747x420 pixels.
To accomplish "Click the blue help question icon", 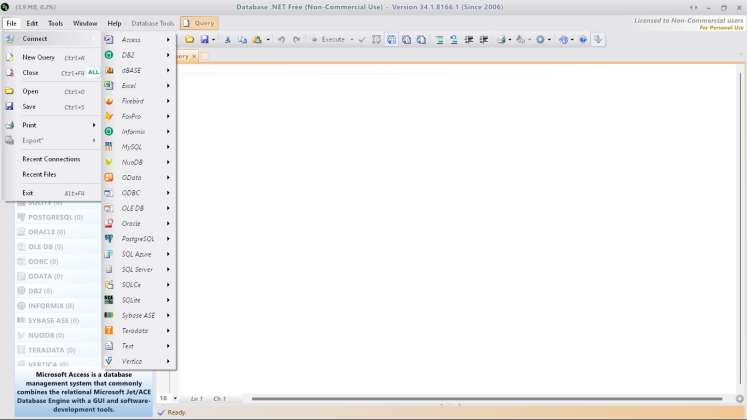I will pos(583,40).
